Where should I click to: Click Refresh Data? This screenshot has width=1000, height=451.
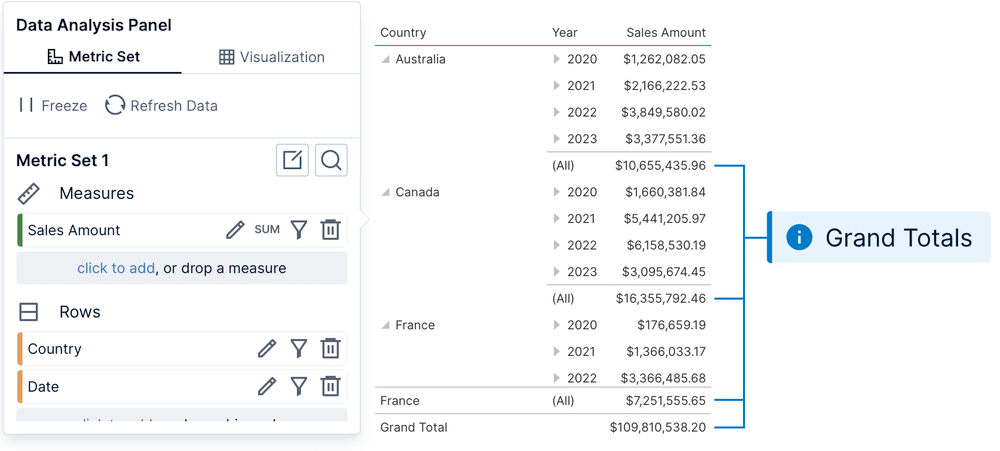click(161, 105)
